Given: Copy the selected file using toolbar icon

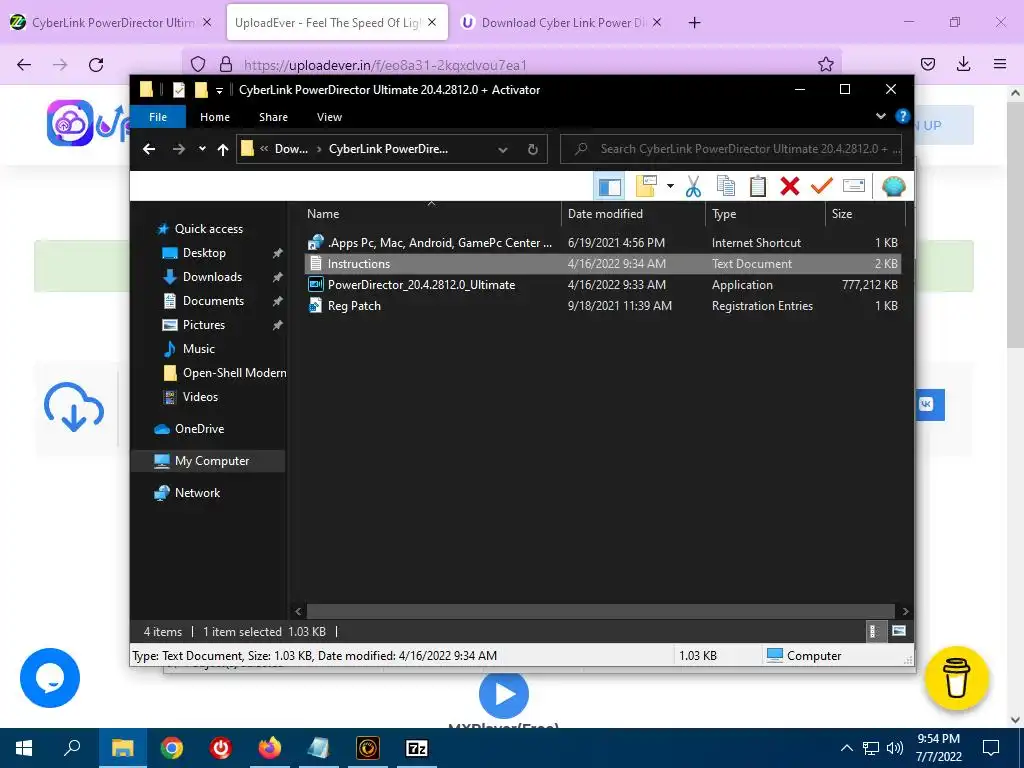Looking at the screenshot, I should 726,187.
